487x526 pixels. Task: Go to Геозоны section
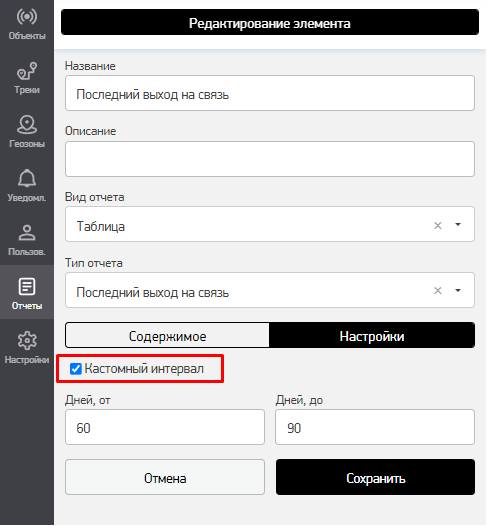[27, 132]
